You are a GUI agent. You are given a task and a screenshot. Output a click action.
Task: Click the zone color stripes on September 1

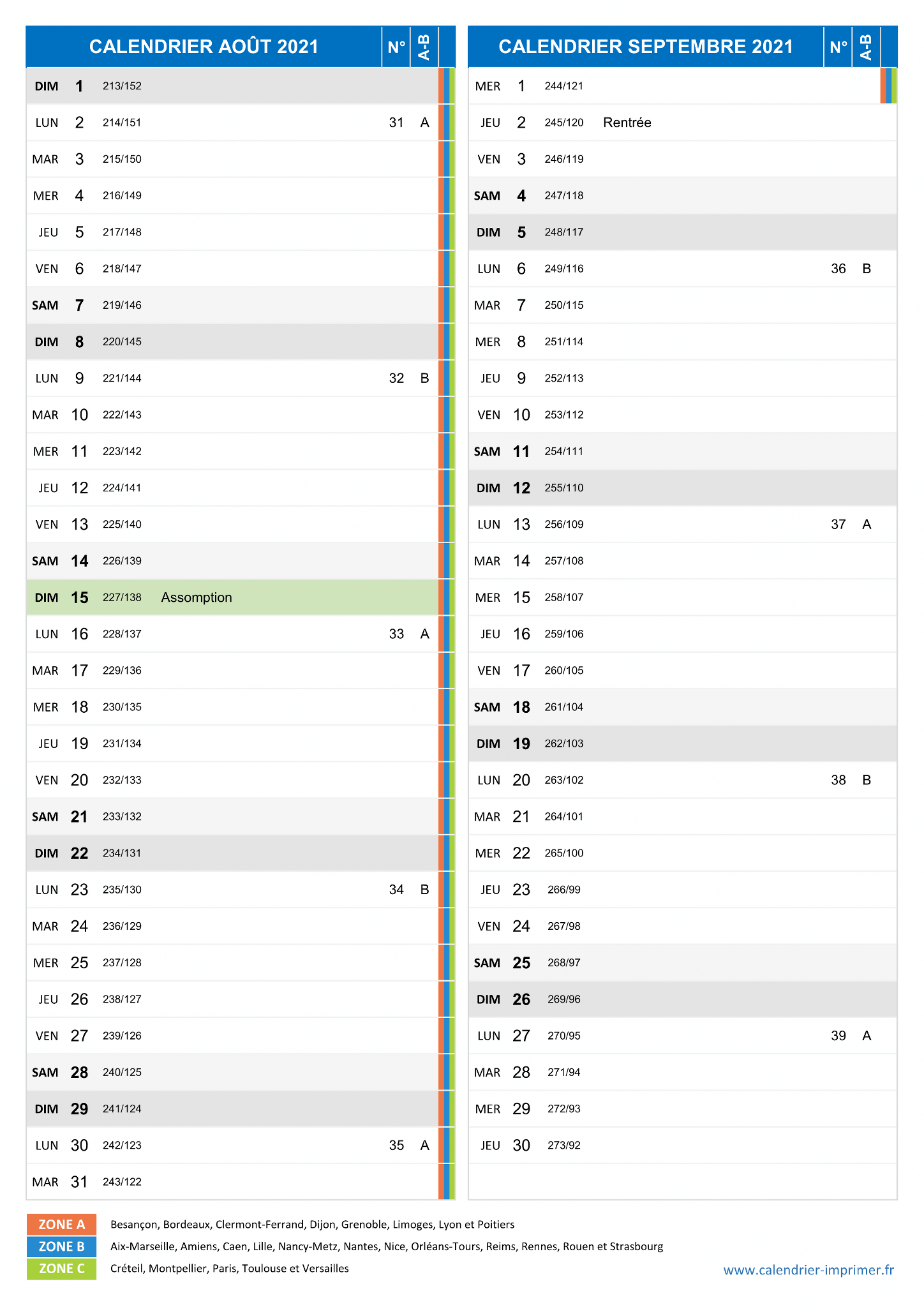click(888, 86)
